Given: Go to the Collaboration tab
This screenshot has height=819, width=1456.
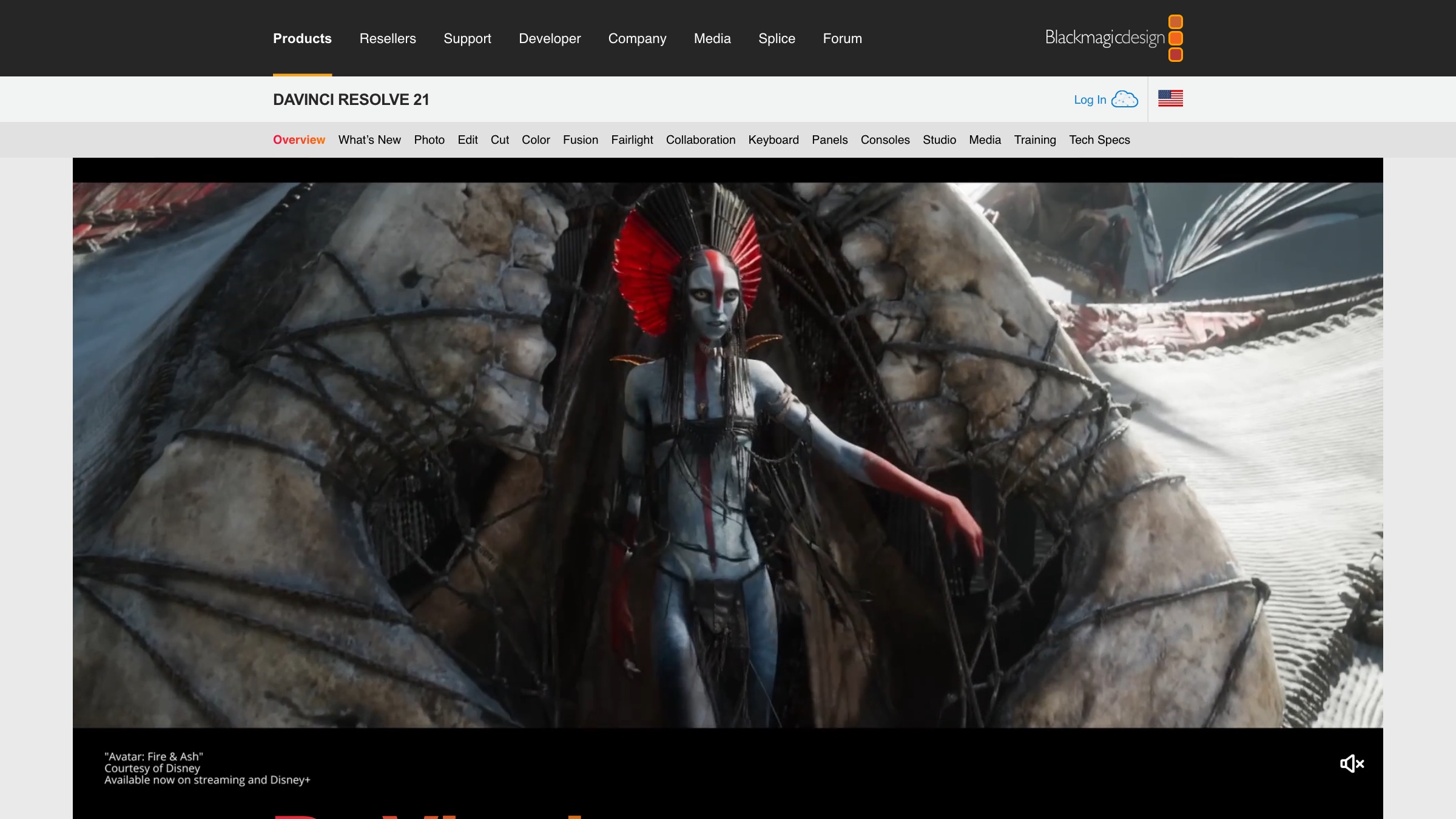Looking at the screenshot, I should tap(701, 140).
